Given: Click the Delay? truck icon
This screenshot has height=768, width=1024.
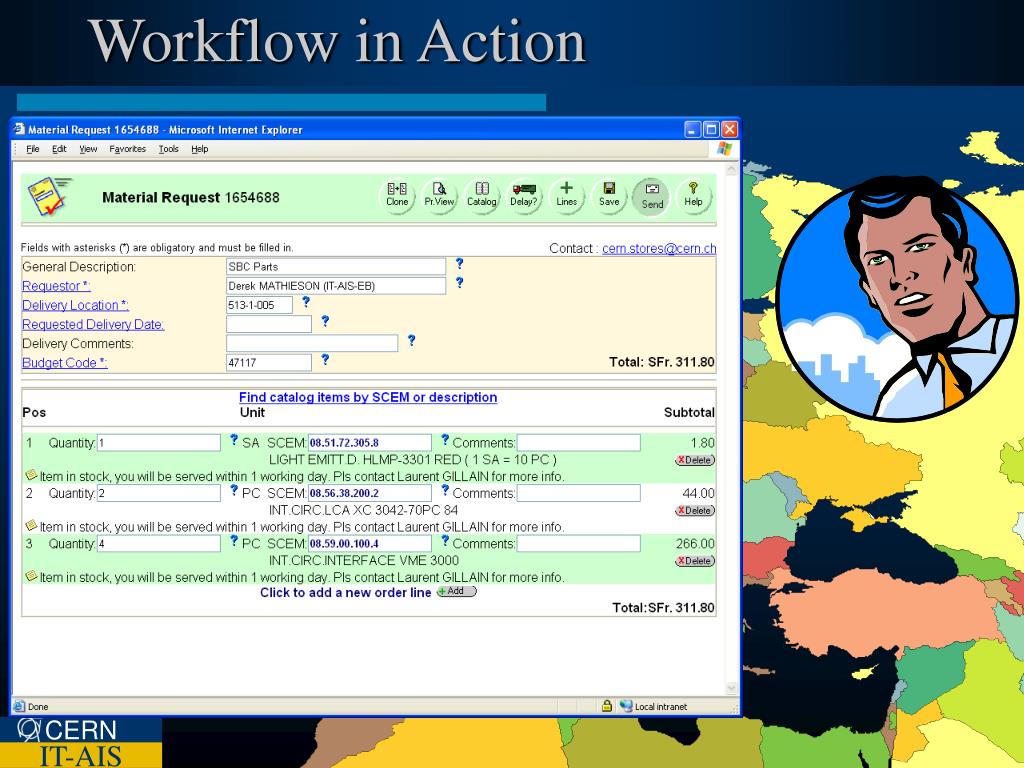Looking at the screenshot, I should tap(524, 195).
